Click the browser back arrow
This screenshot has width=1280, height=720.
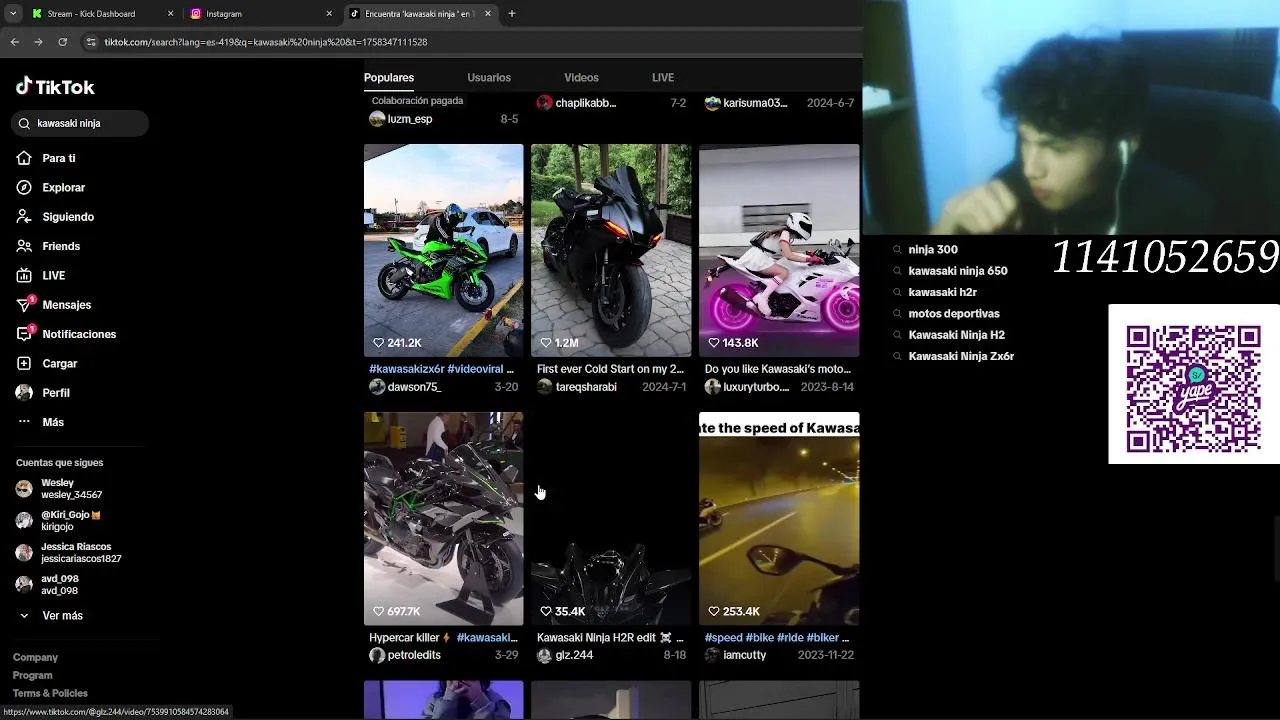pyautogui.click(x=14, y=42)
